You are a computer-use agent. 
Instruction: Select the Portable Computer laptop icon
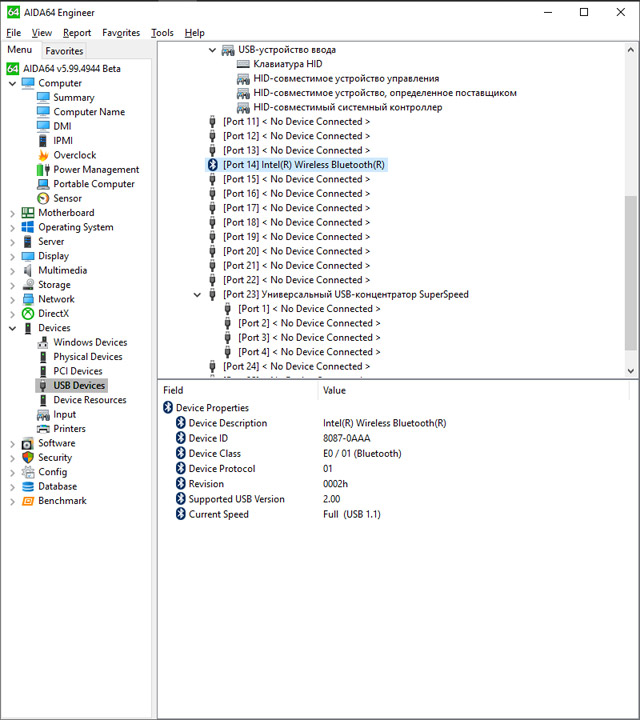point(43,184)
